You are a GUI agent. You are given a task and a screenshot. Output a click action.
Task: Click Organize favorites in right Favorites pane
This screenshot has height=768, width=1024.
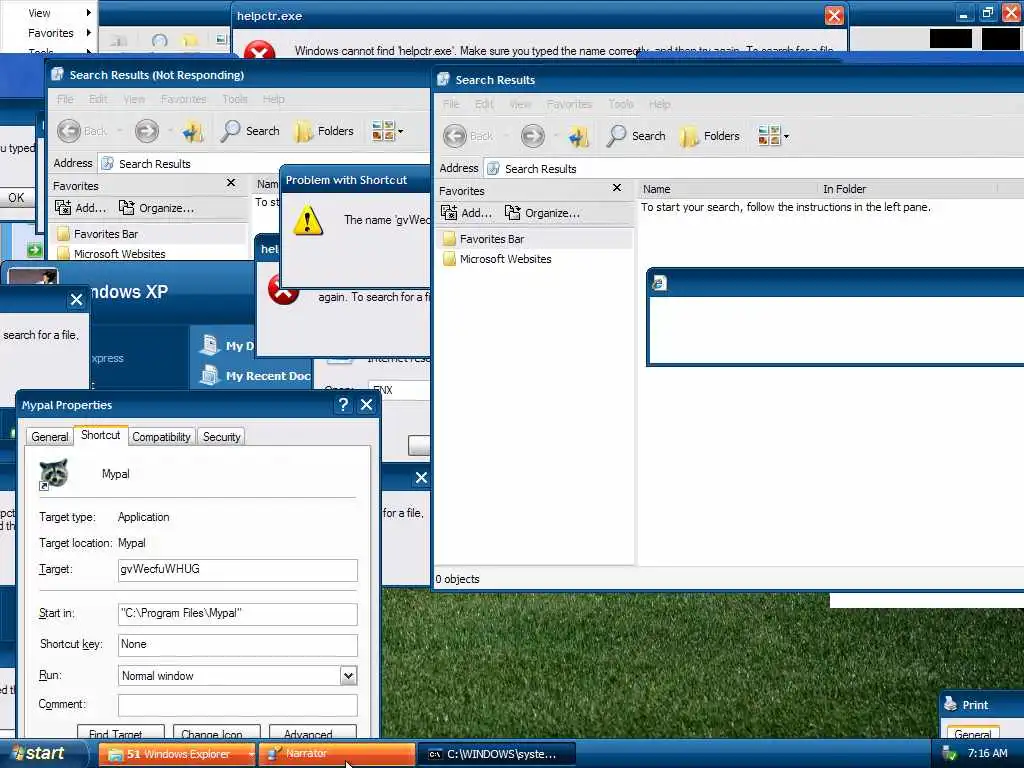(x=542, y=213)
